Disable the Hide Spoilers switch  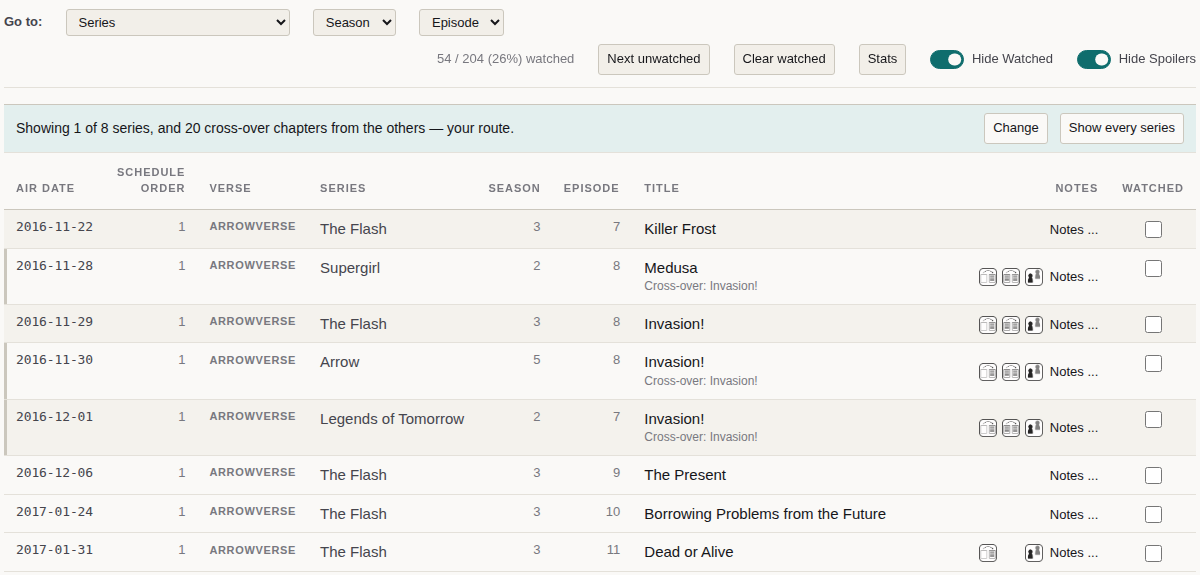1094,59
